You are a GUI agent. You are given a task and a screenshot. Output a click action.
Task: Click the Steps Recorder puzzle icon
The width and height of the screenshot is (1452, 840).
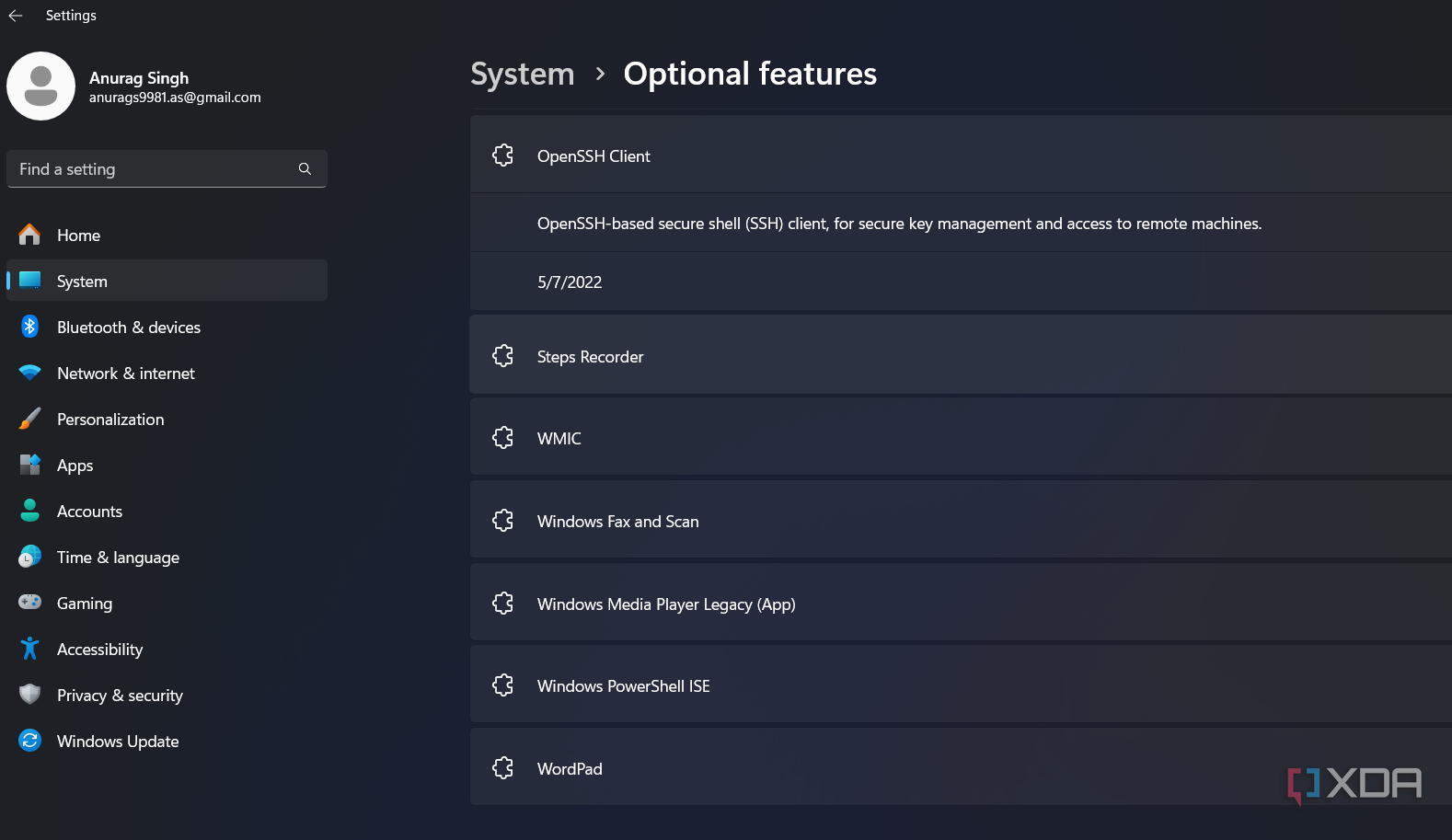[502, 356]
